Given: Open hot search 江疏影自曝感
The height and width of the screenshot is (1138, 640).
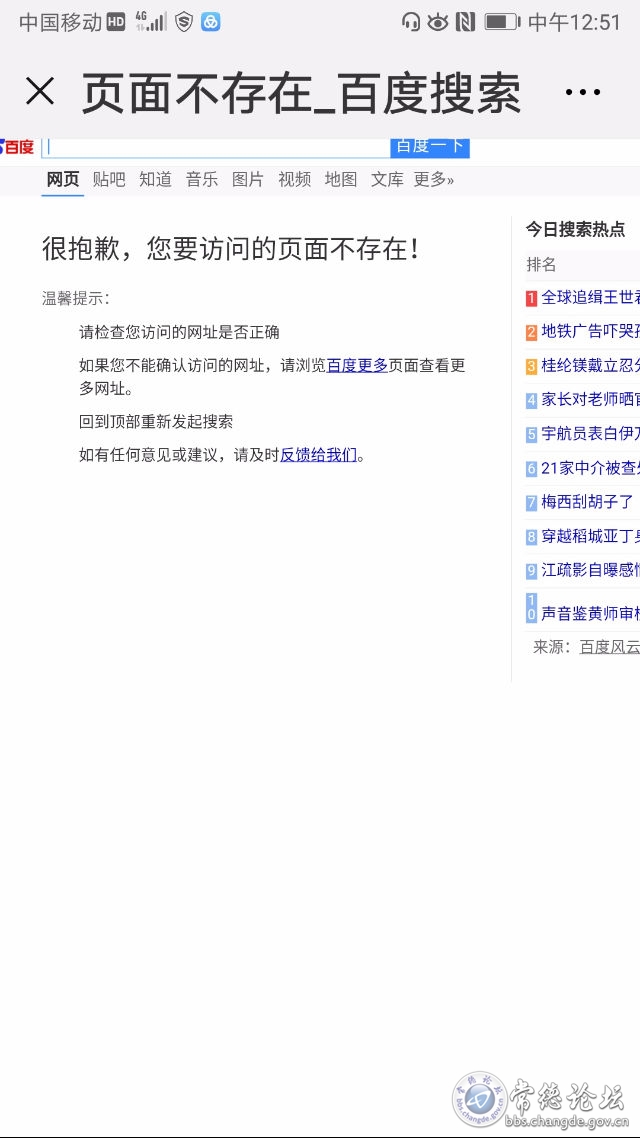Looking at the screenshot, I should (591, 570).
